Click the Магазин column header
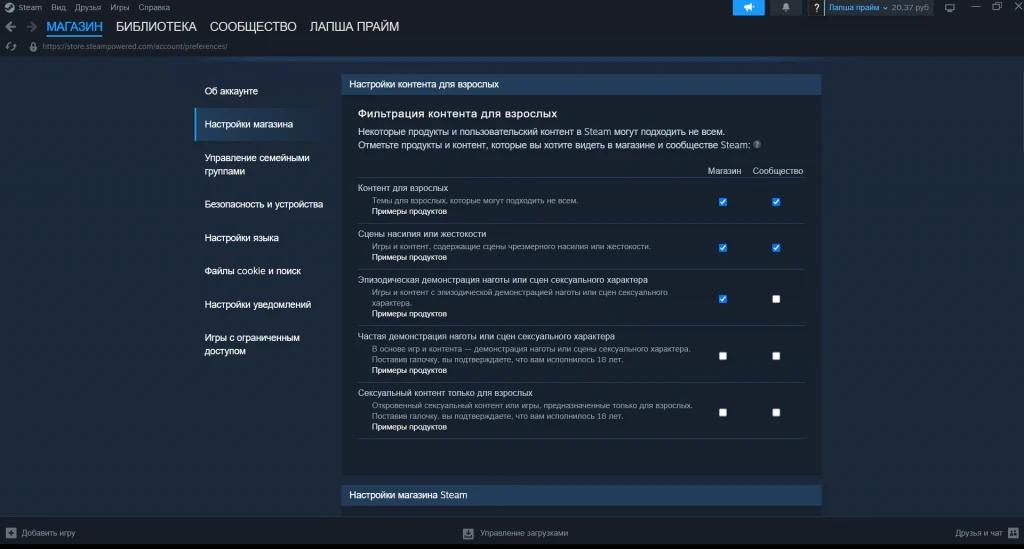This screenshot has width=1024, height=549. click(x=724, y=171)
